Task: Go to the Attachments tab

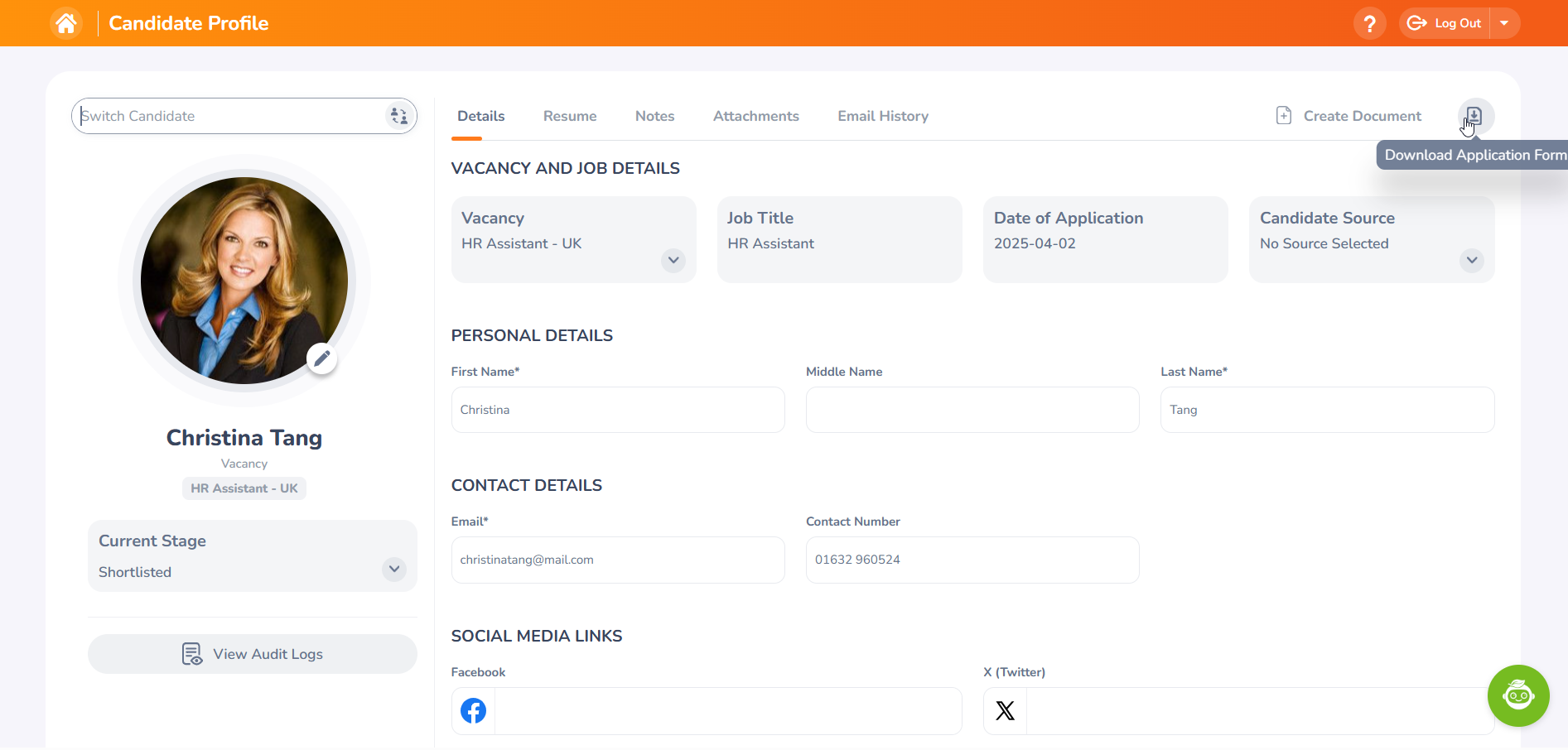Action: pyautogui.click(x=755, y=116)
